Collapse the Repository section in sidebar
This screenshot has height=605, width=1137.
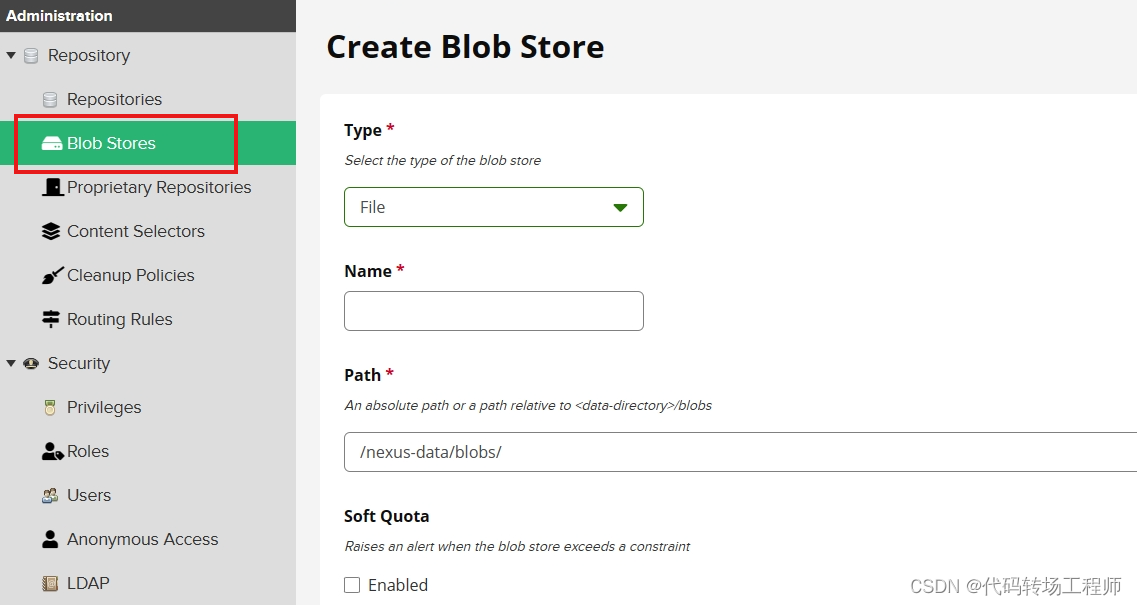click(x=10, y=55)
